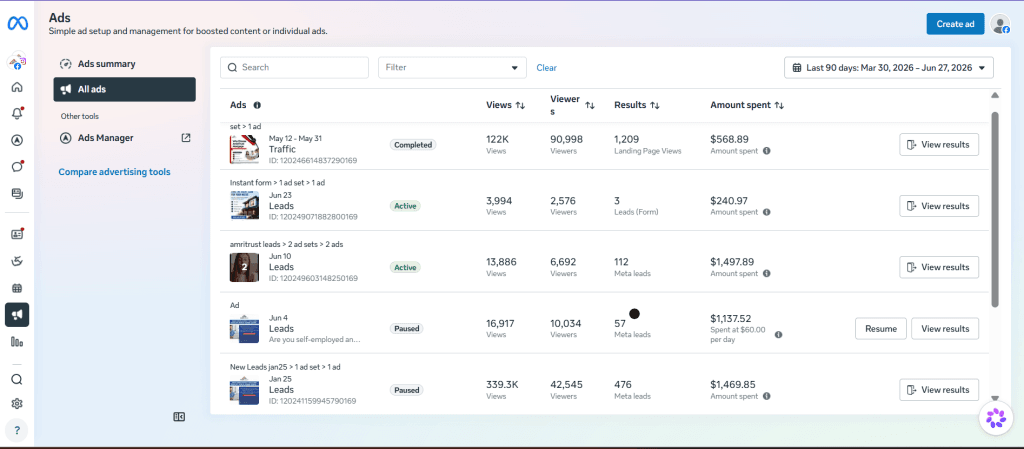Screen dimensions: 1024x449
Task: Sort by Viewers column arrows
Action: (590, 105)
